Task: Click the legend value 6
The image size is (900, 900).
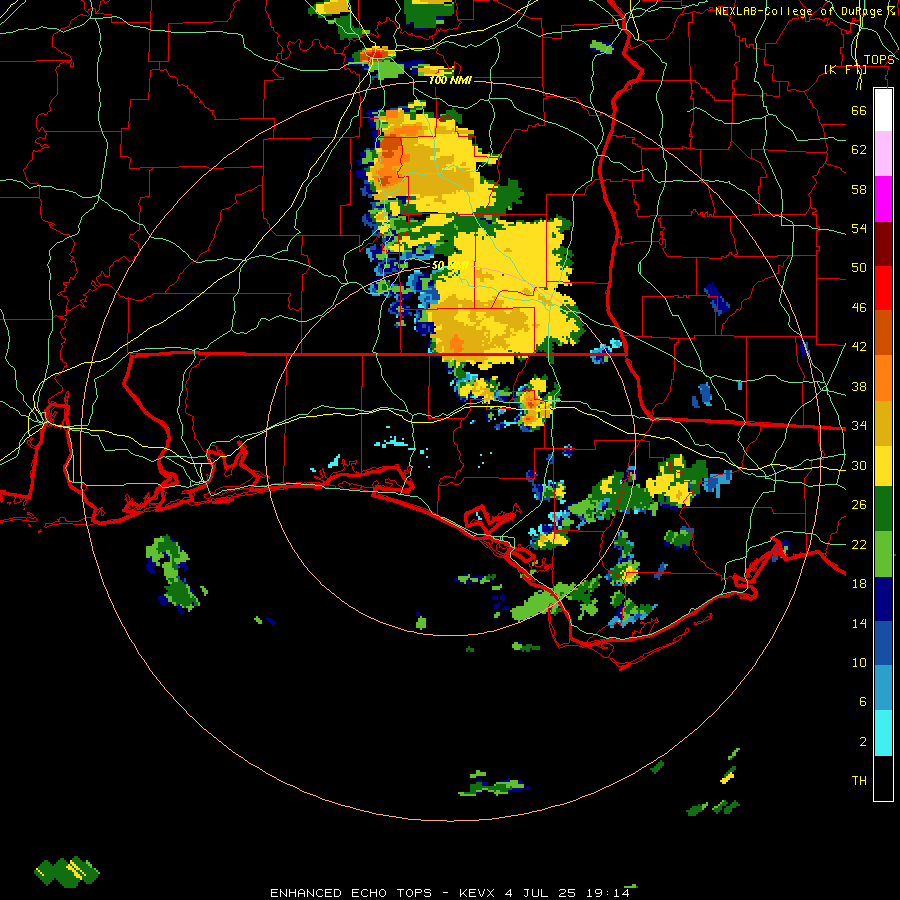Action: 863,702
